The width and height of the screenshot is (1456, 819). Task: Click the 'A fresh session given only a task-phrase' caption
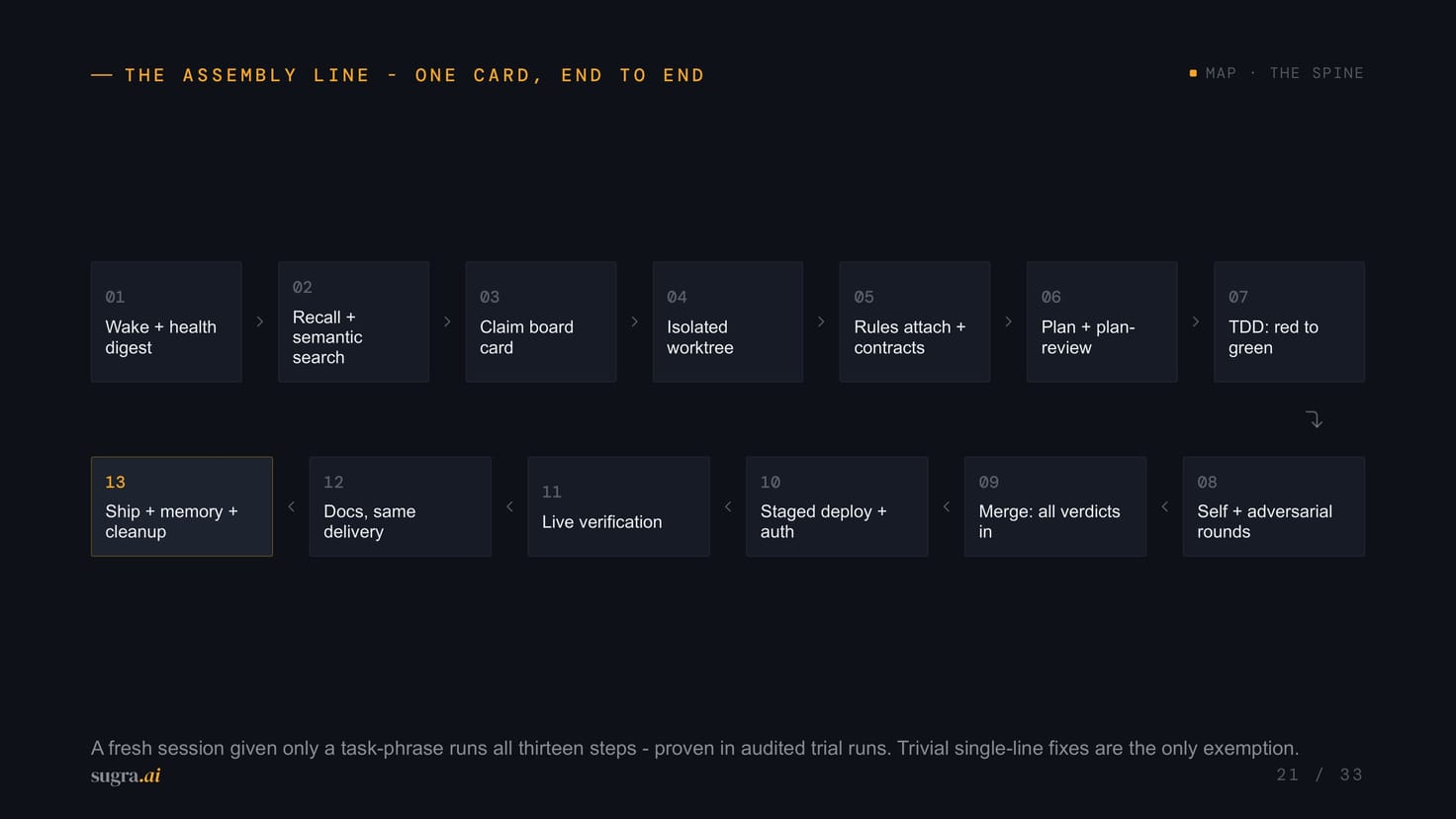click(694, 748)
